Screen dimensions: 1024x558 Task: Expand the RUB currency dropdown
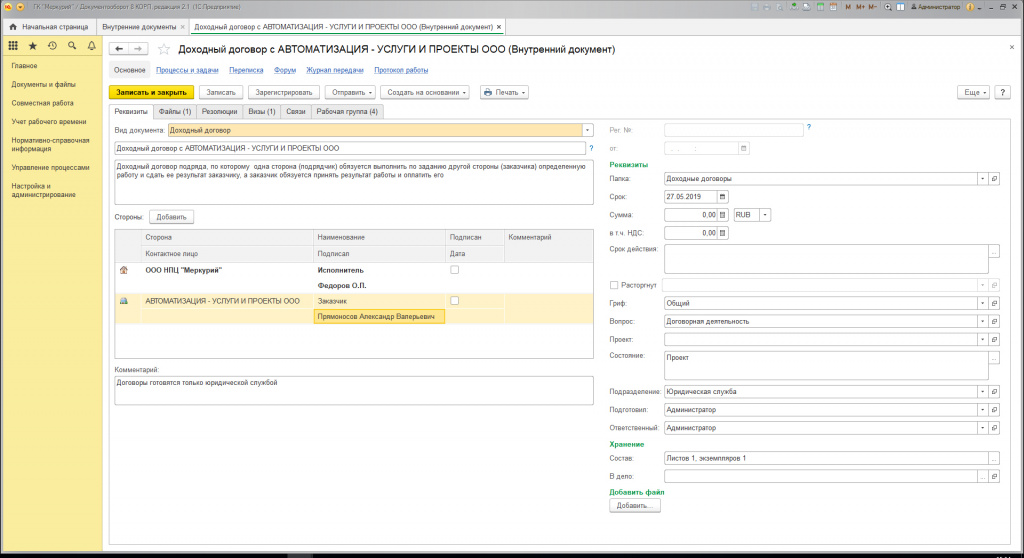(766, 214)
